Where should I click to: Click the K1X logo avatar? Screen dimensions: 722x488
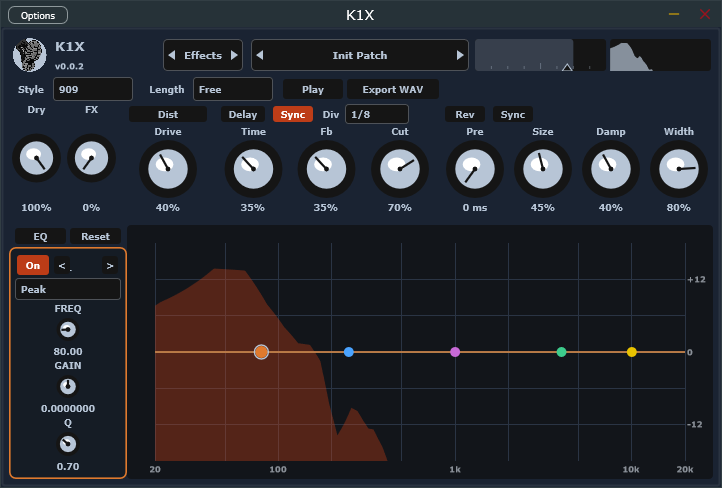click(29, 55)
